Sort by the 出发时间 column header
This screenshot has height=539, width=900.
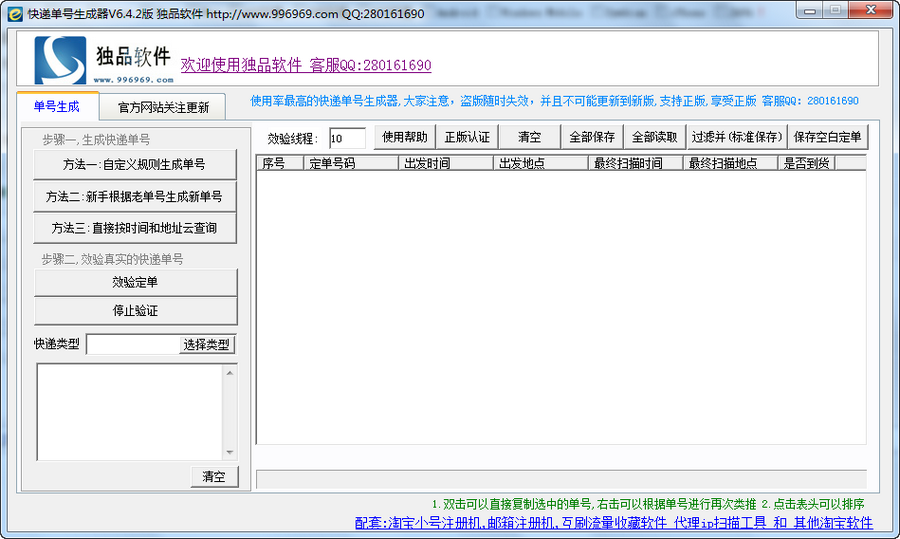pos(445,163)
